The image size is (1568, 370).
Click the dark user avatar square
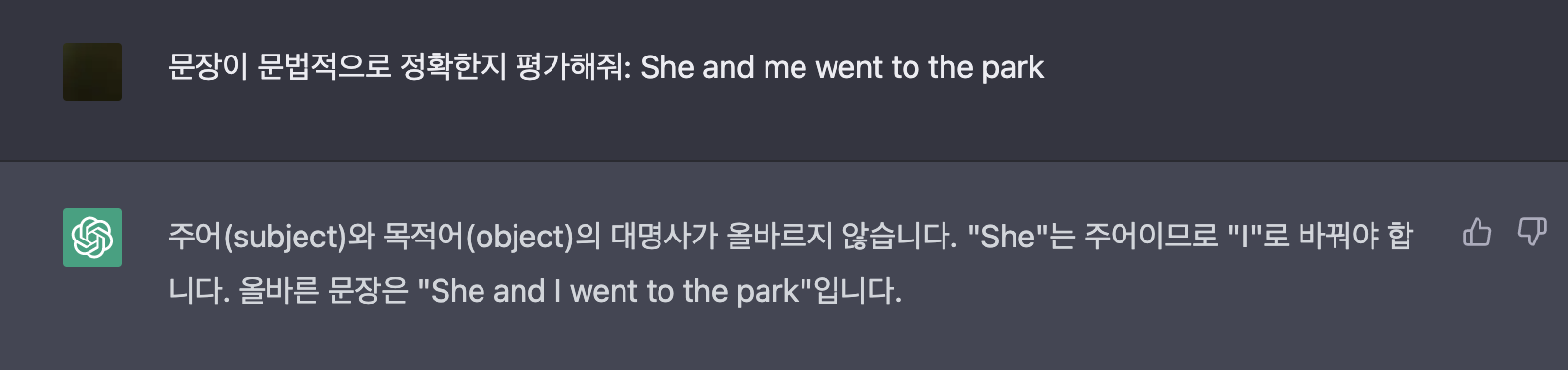[92, 72]
